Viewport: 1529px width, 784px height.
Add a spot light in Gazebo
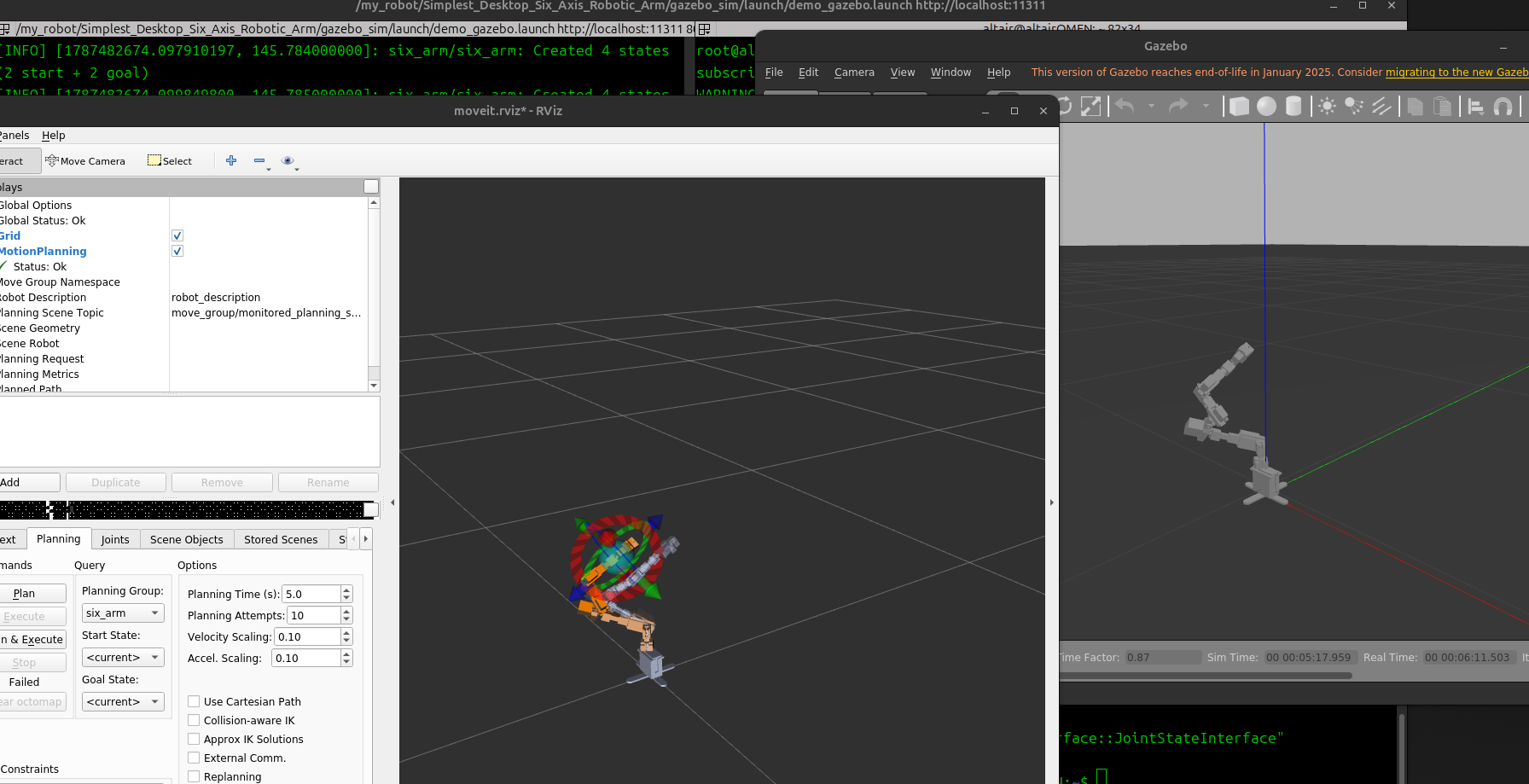click(1354, 106)
